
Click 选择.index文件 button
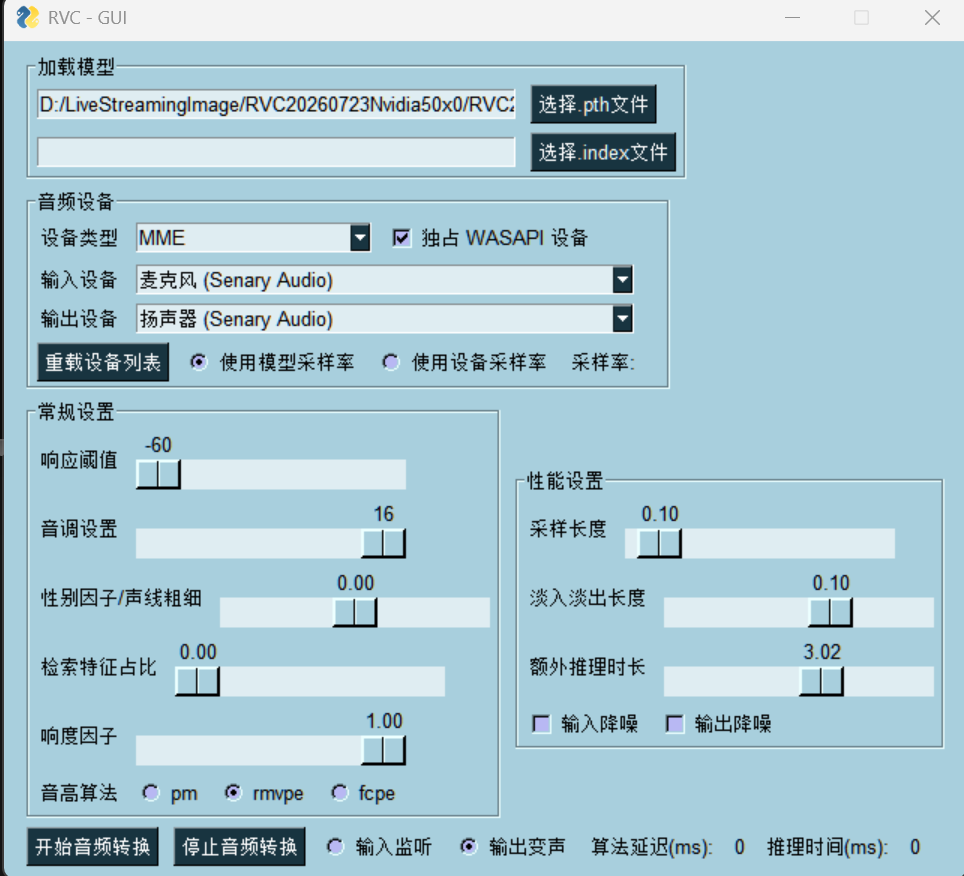point(602,152)
